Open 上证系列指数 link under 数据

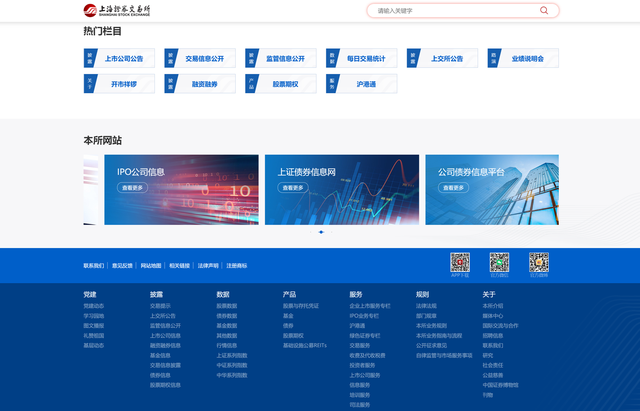pos(232,355)
